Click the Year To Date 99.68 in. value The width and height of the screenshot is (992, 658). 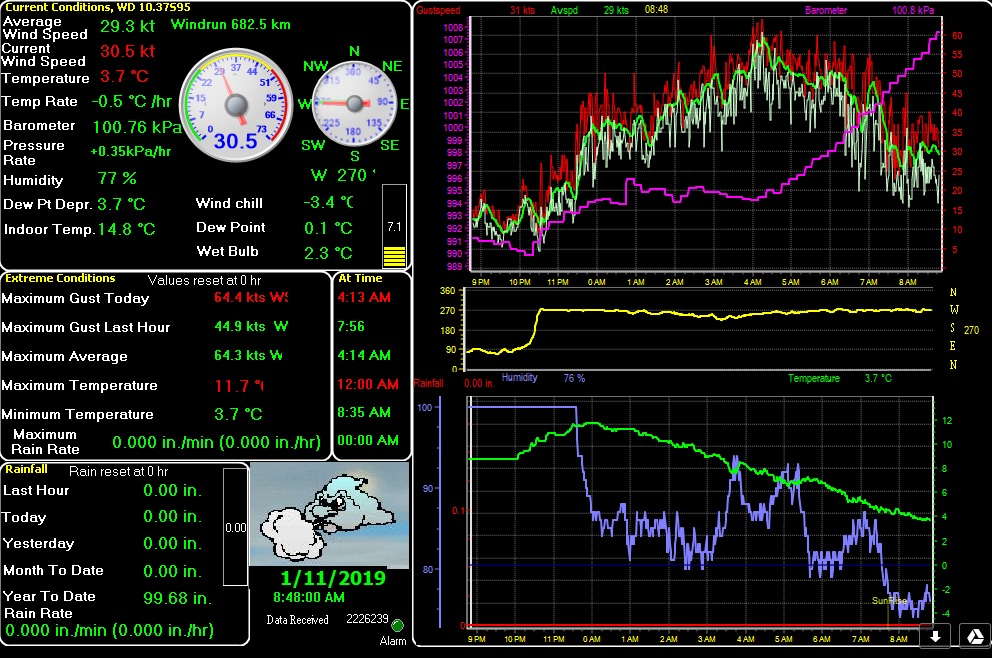pos(177,599)
